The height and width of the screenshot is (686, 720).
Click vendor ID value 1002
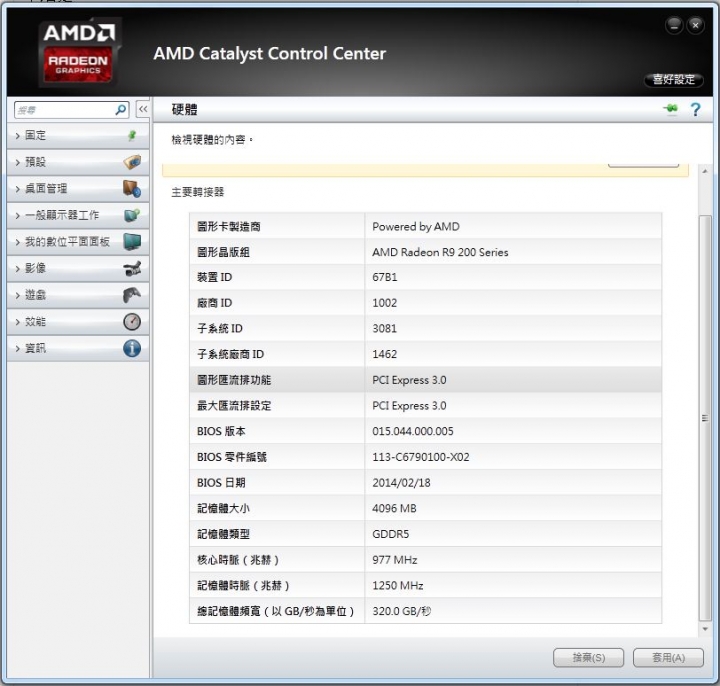point(384,303)
